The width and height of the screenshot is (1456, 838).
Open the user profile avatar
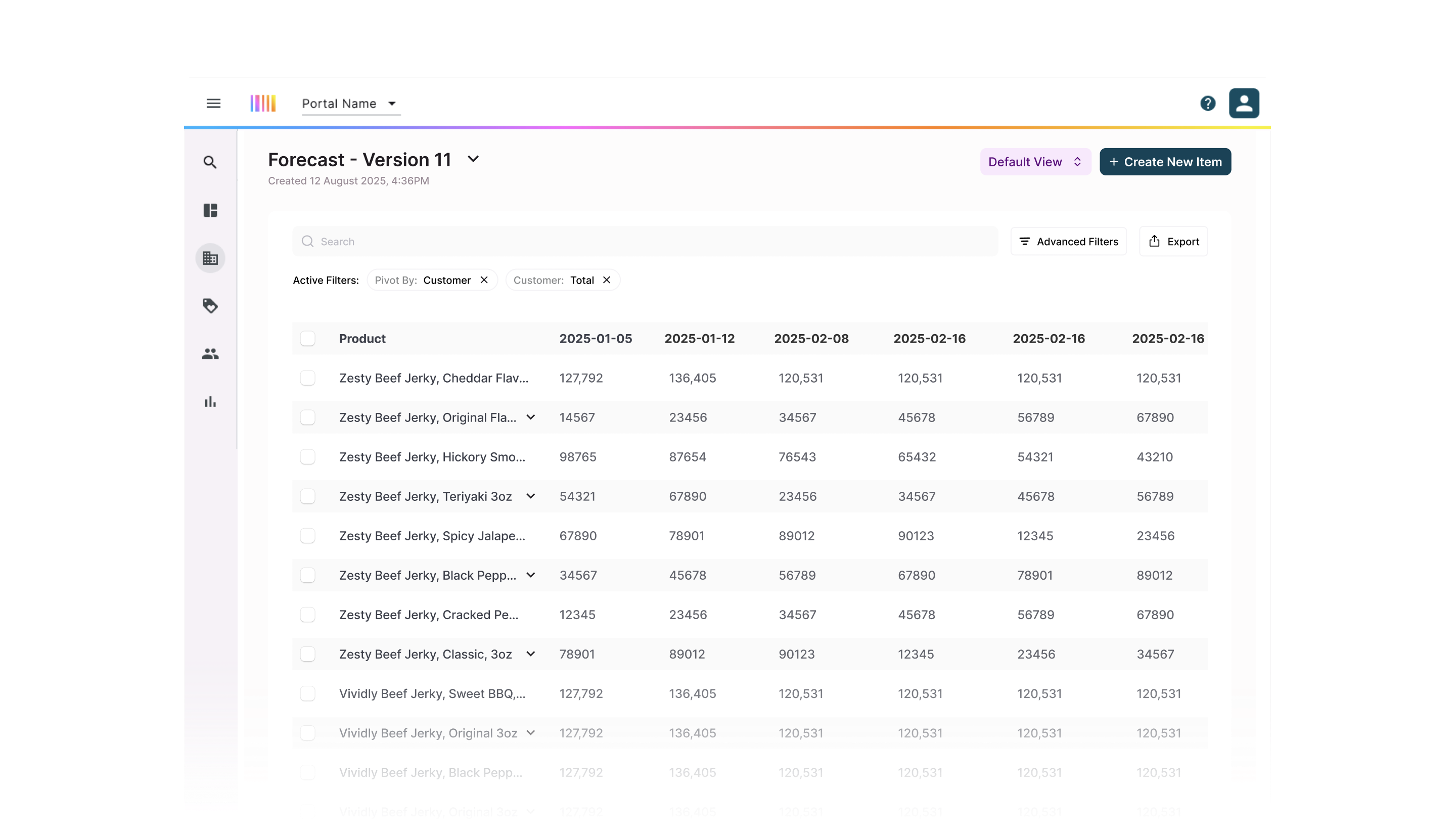tap(1244, 104)
